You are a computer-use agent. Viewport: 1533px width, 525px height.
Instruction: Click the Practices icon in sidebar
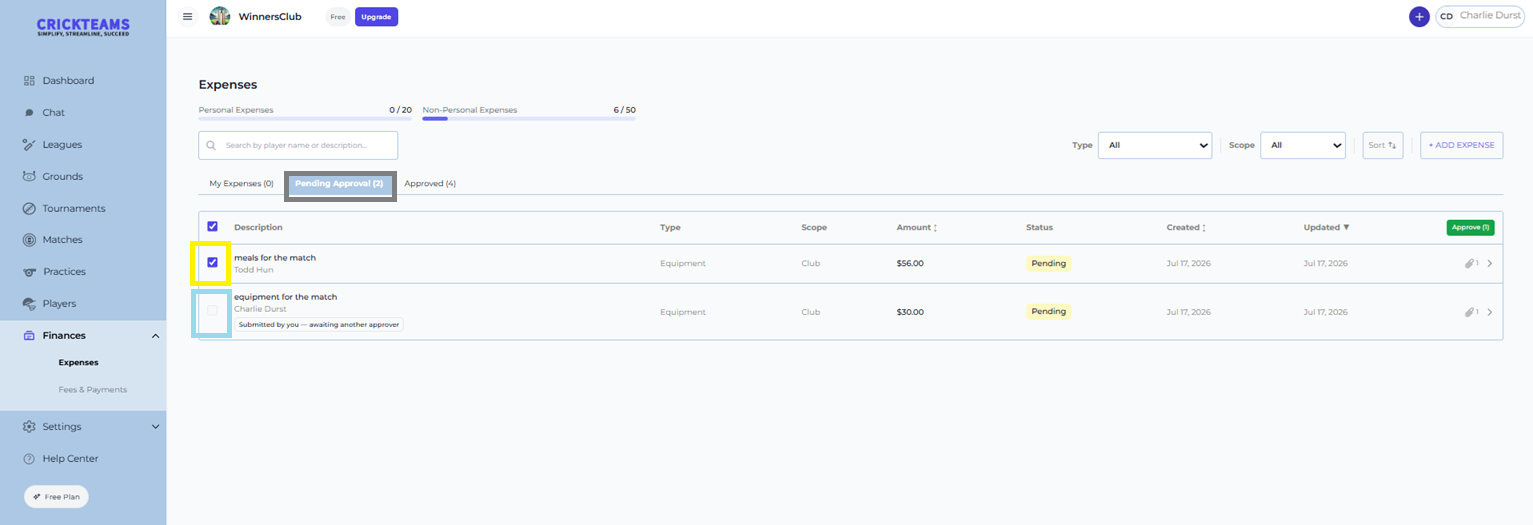click(29, 272)
